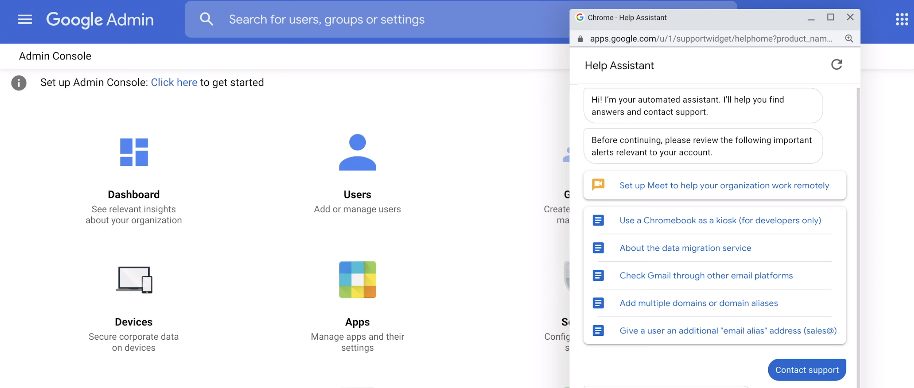Open the Google apps grid launcher
The height and width of the screenshot is (388, 914).
[901, 19]
